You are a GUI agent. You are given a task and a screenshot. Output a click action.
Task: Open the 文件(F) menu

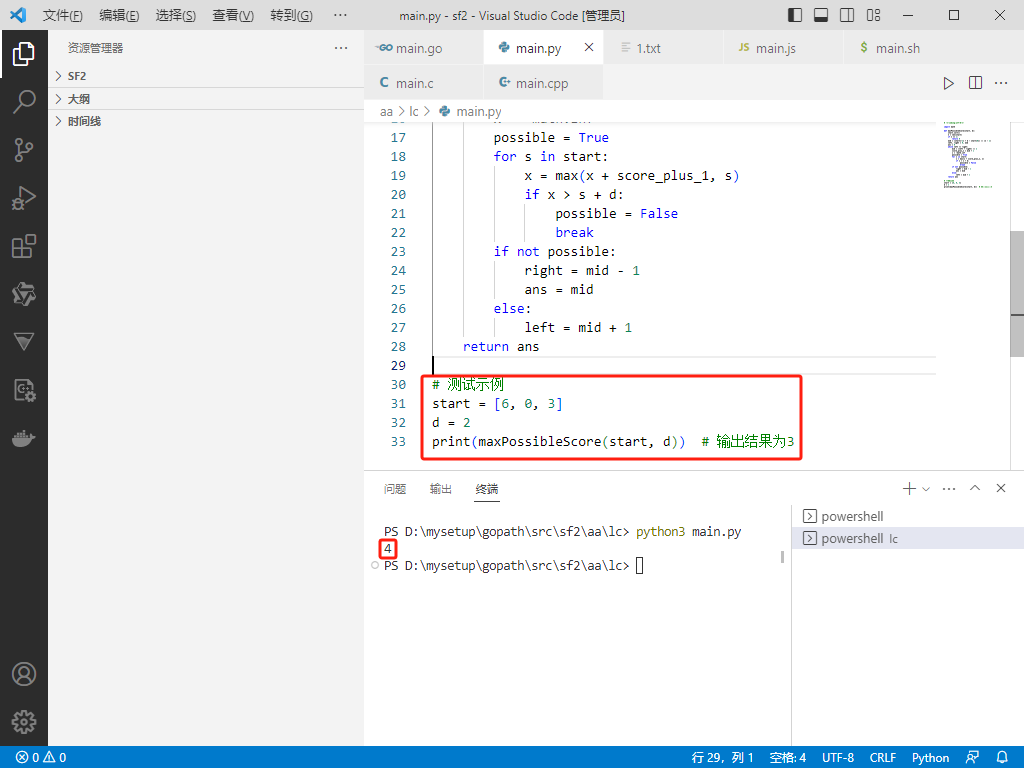click(x=63, y=15)
